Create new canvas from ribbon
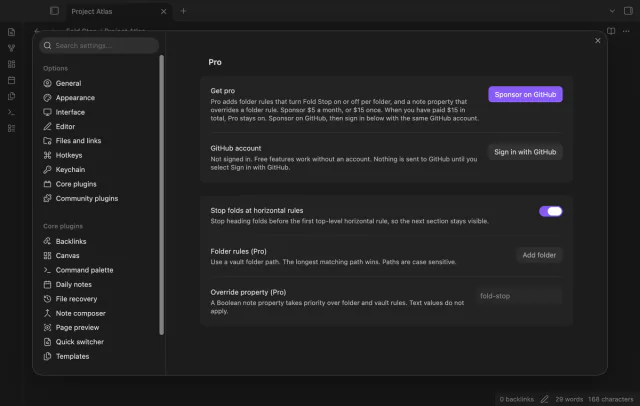Screen dimensions: 640x406 pos(11,64)
